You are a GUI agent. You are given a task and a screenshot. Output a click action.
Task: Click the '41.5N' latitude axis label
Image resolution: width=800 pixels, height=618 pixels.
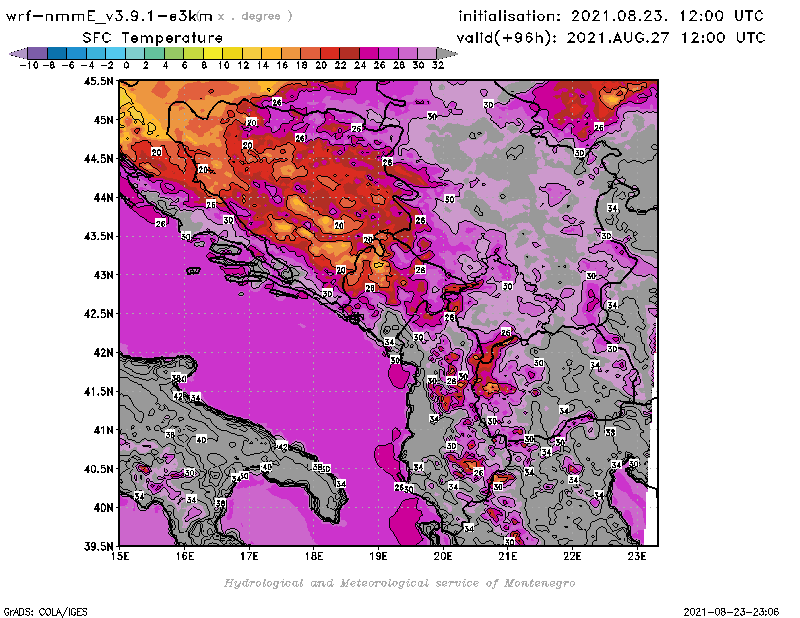click(x=98, y=391)
